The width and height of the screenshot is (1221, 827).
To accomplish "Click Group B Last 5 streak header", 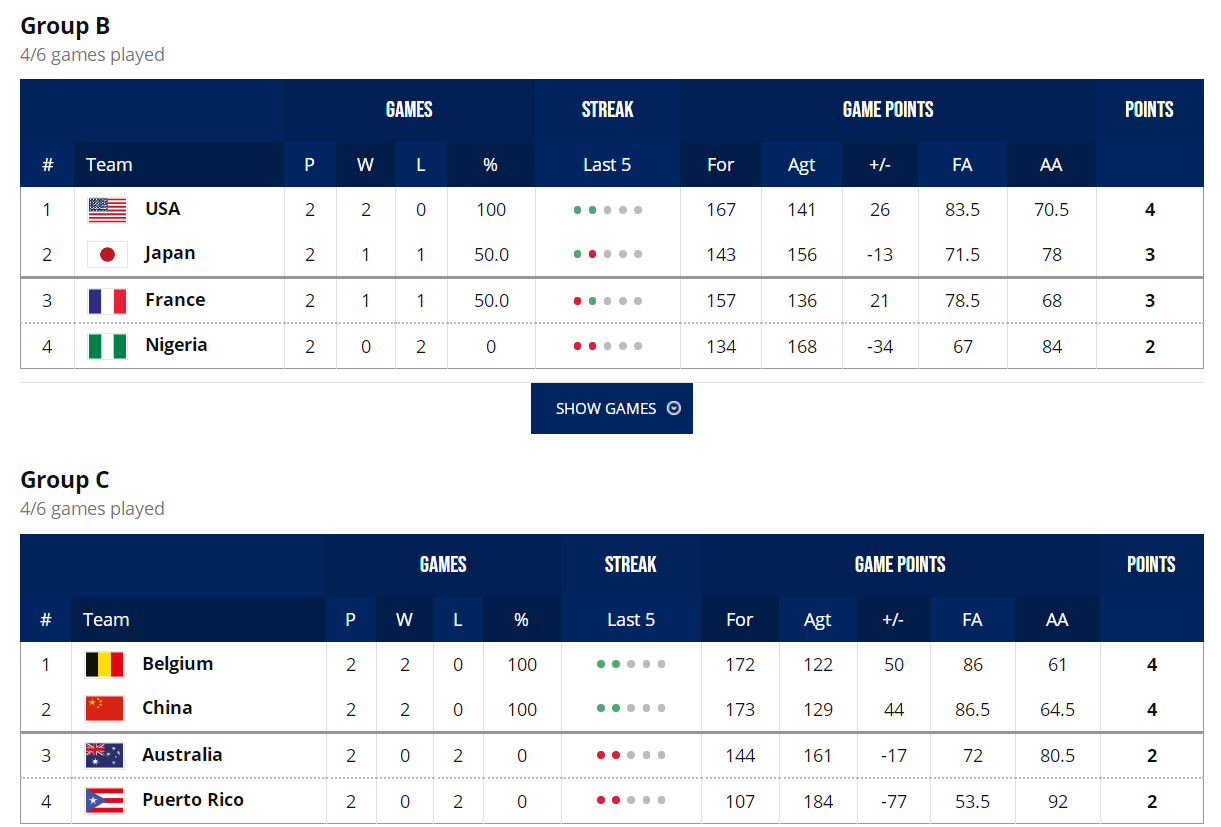I will (x=607, y=165).
